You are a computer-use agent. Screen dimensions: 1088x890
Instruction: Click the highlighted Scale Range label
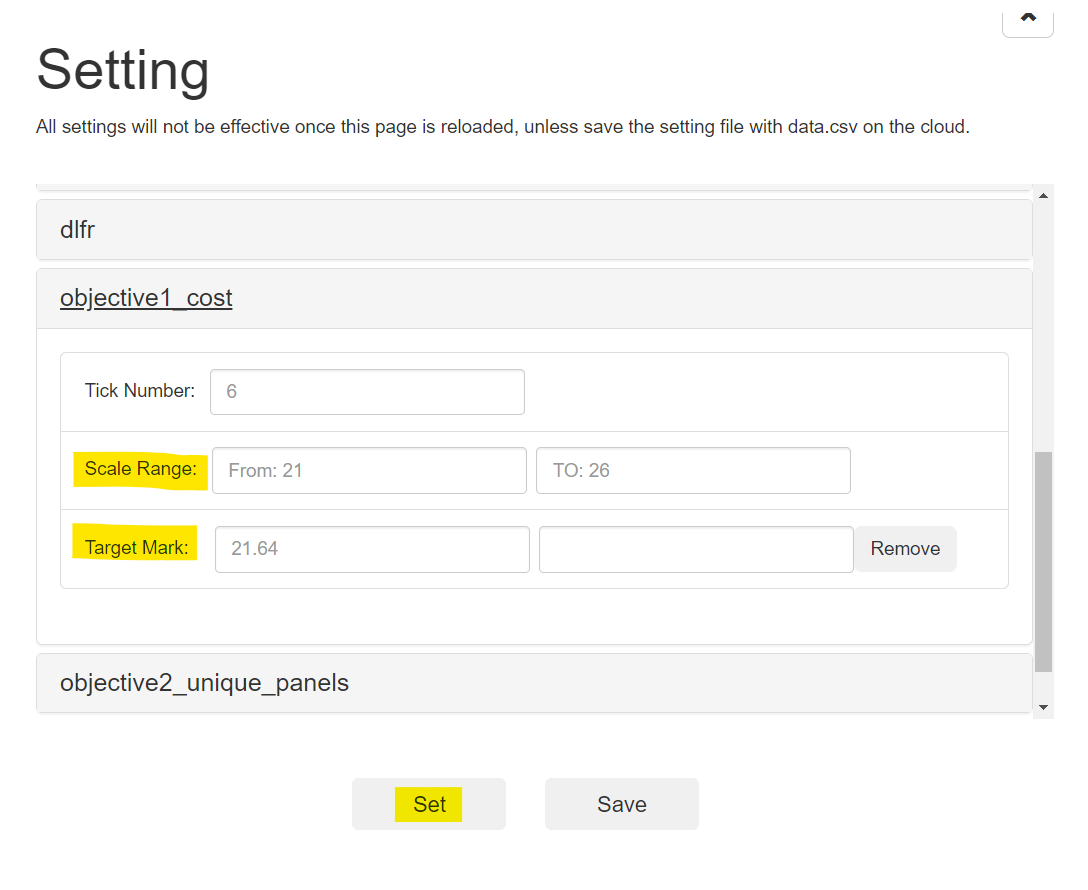(x=140, y=469)
